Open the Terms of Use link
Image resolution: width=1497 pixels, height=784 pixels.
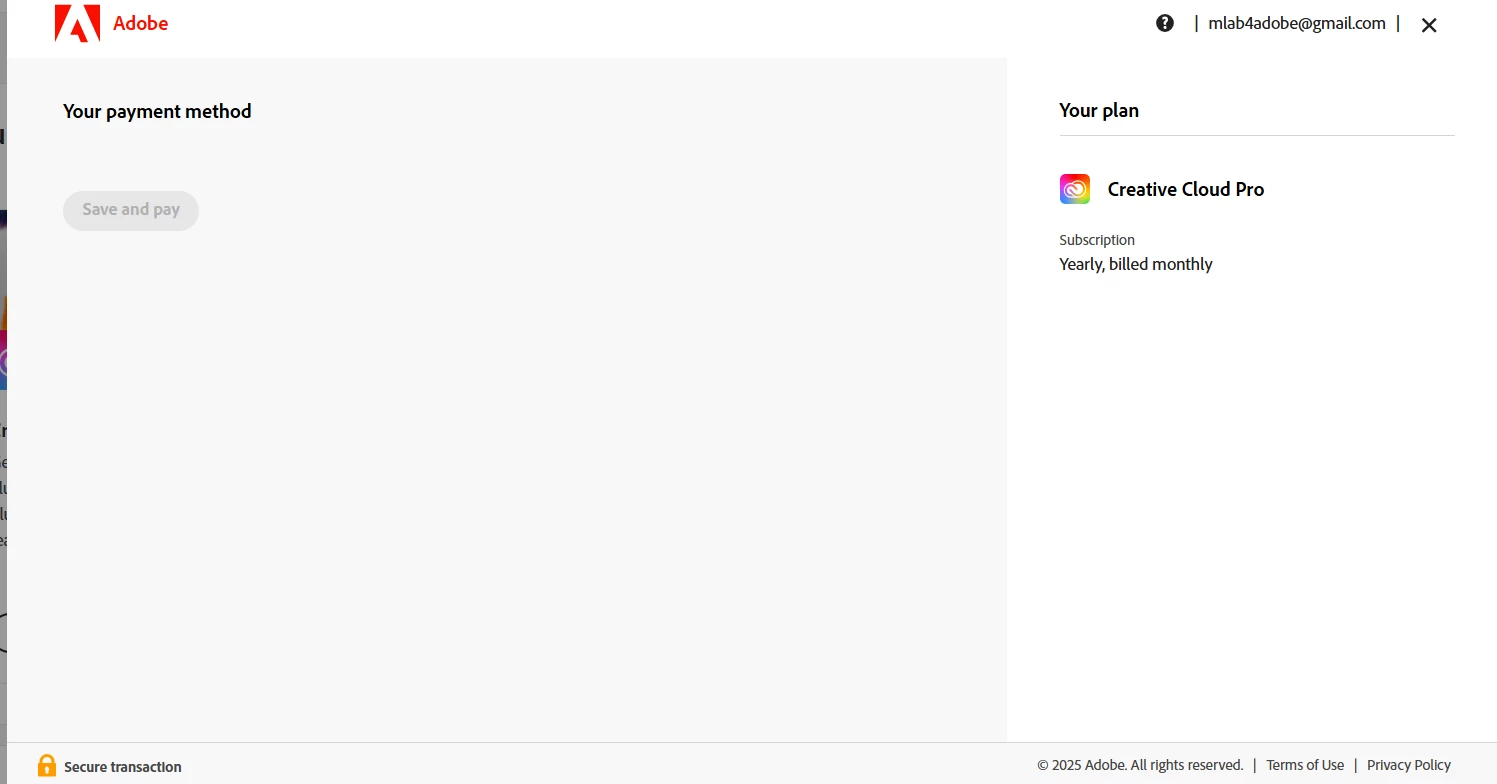pyautogui.click(x=1305, y=765)
